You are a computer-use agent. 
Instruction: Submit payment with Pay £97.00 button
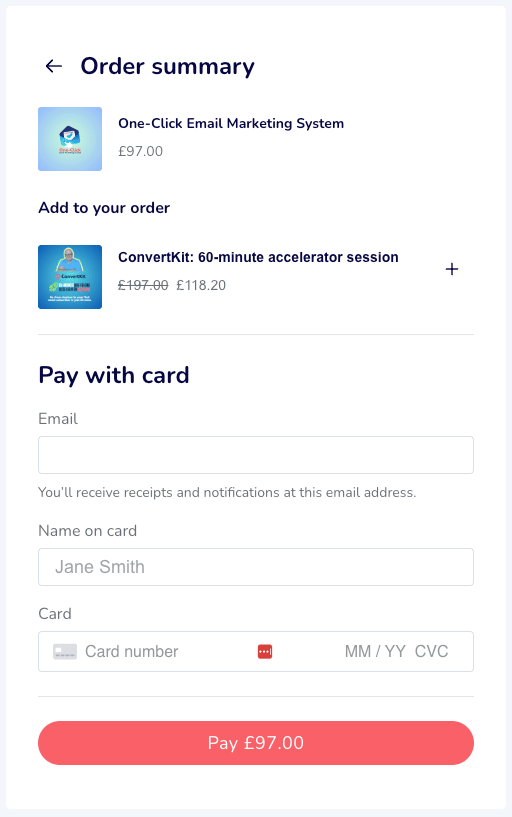click(256, 743)
